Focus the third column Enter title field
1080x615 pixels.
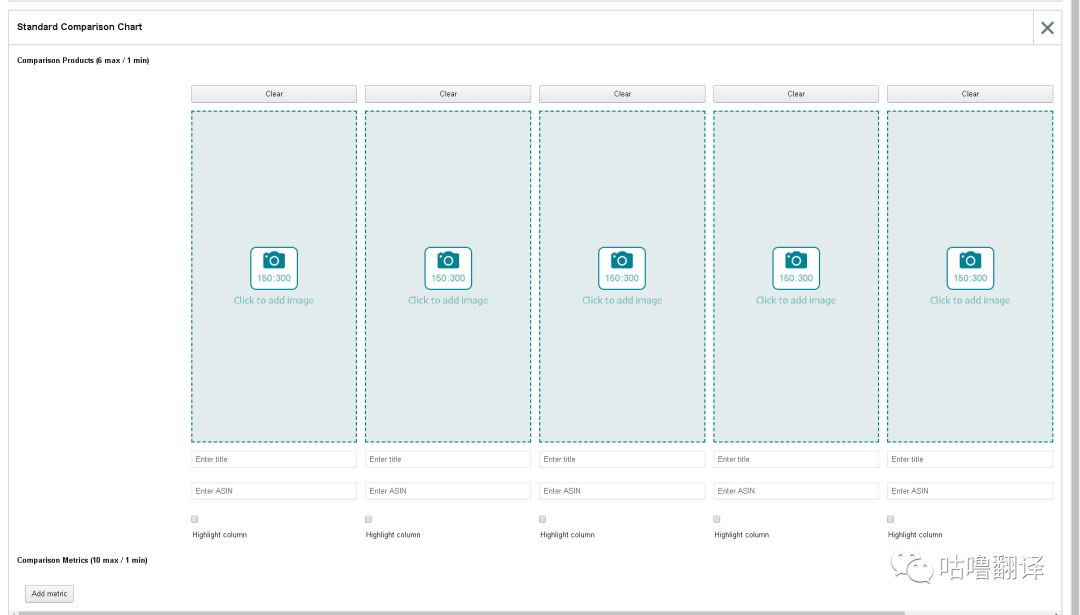pyautogui.click(x=622, y=459)
